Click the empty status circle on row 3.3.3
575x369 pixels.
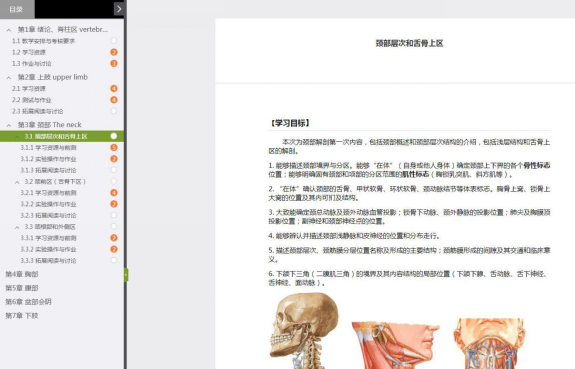[x=114, y=260]
